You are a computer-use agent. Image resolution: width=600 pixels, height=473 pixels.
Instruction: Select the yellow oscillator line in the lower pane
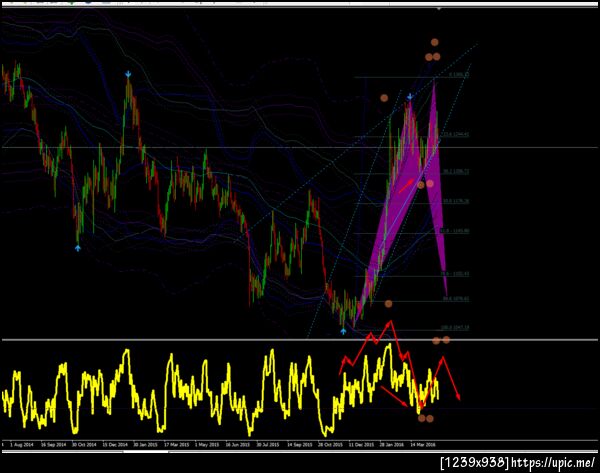(220, 390)
